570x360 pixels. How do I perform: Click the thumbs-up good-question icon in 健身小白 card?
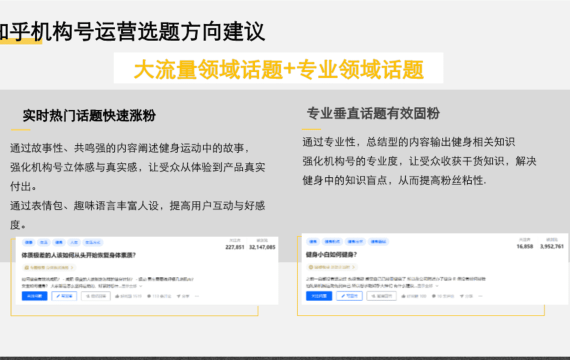coord(404,296)
